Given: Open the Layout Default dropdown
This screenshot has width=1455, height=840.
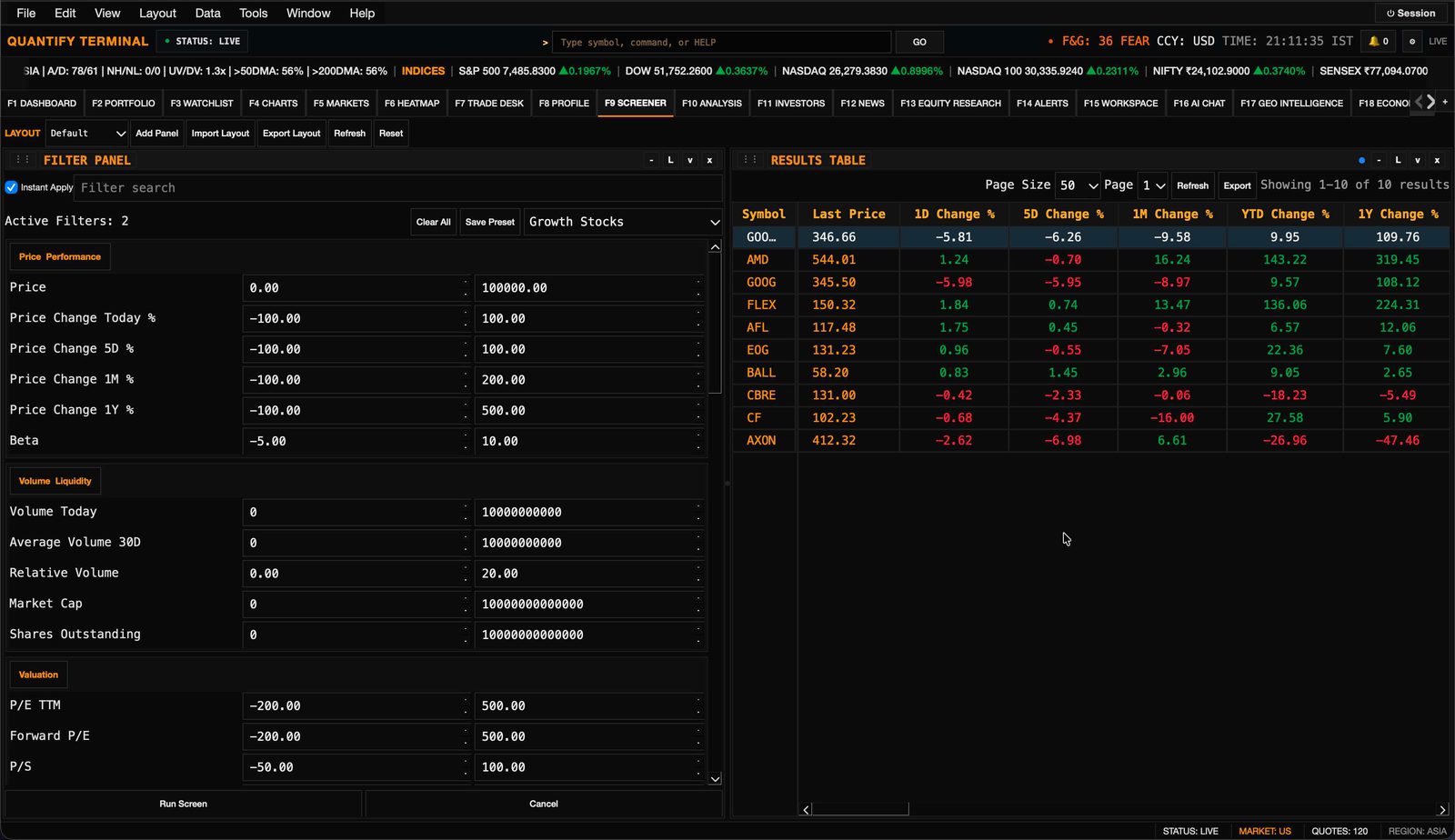Looking at the screenshot, I should click(87, 133).
